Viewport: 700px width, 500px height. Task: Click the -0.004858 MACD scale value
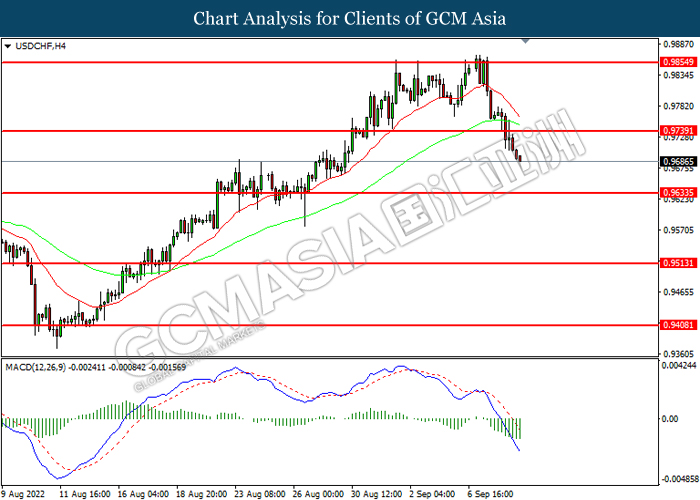(x=679, y=479)
